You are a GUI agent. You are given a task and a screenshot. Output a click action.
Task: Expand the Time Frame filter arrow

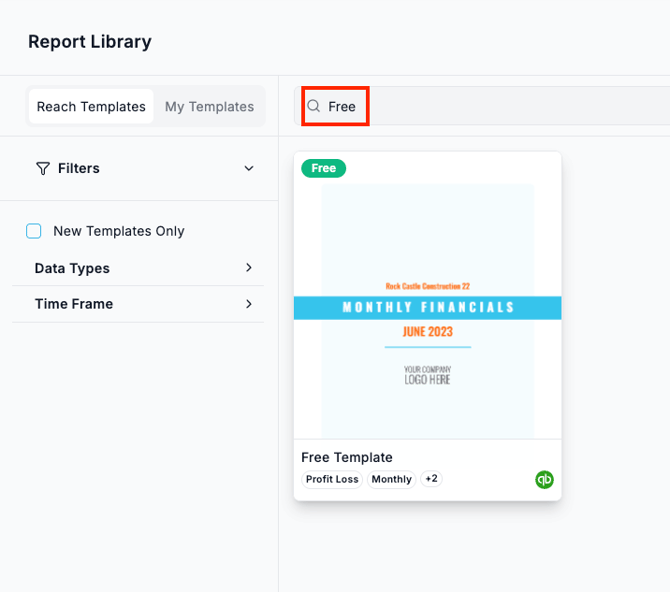pyautogui.click(x=249, y=304)
